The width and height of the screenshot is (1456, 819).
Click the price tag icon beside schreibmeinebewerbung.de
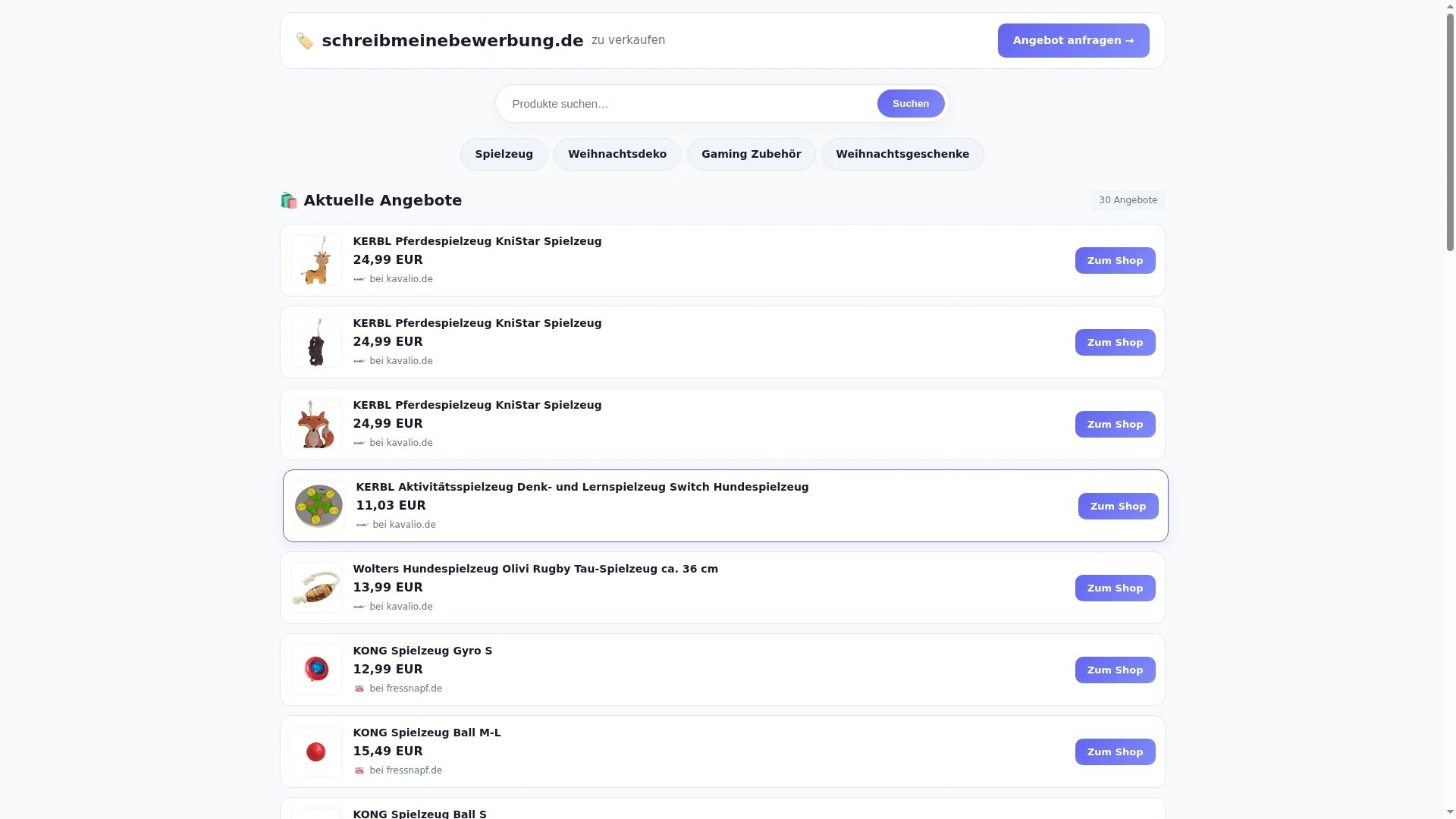[x=304, y=41]
